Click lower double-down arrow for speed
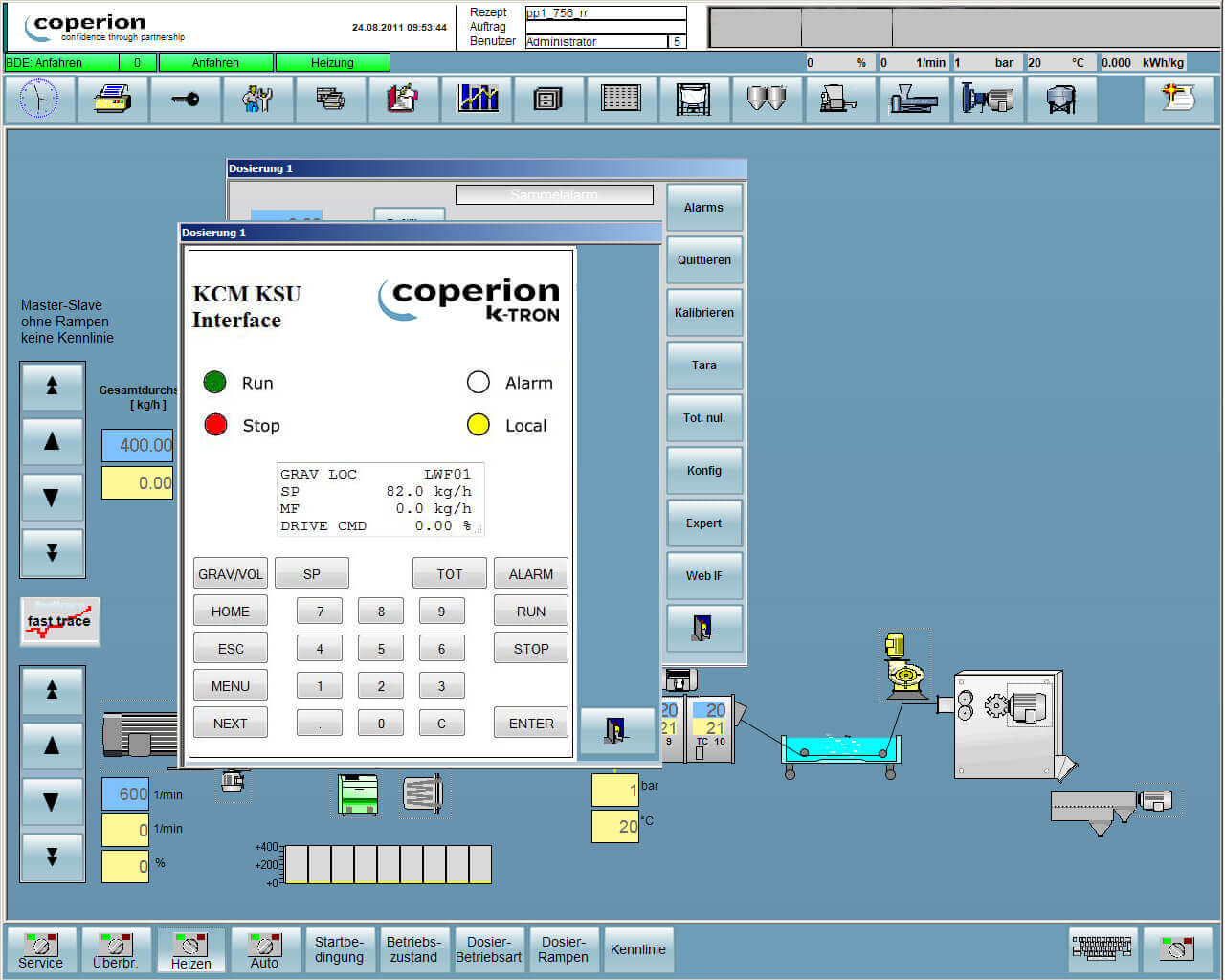Image resolution: width=1225 pixels, height=980 pixels. [53, 857]
